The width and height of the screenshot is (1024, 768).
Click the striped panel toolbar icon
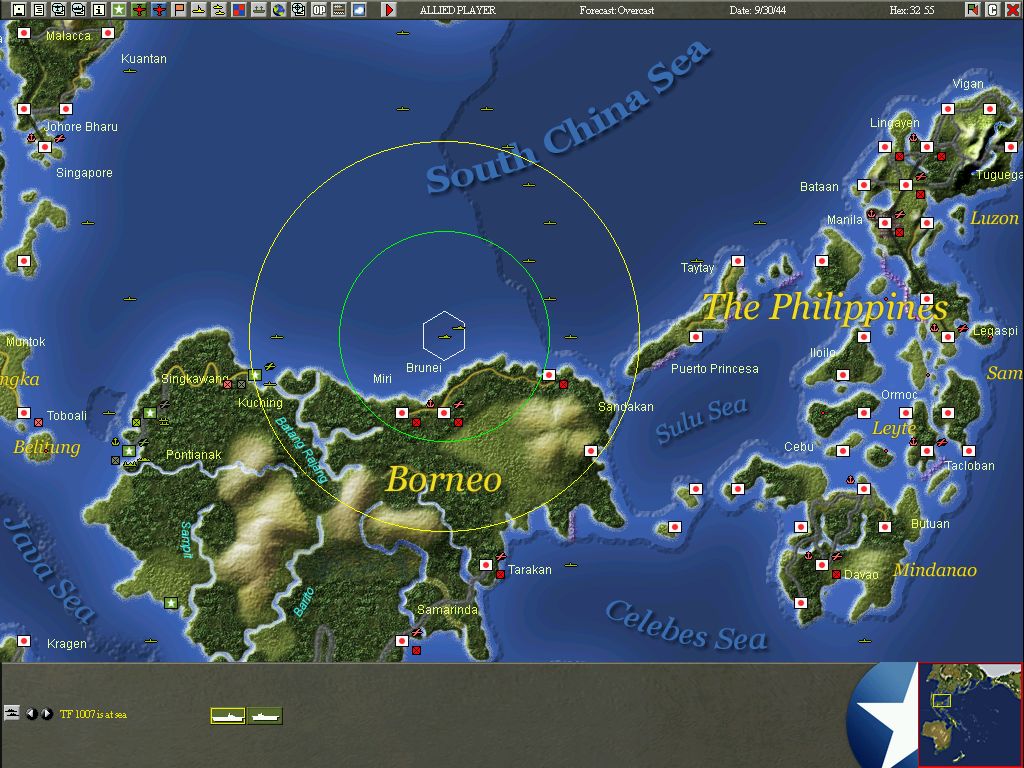(x=339, y=9)
